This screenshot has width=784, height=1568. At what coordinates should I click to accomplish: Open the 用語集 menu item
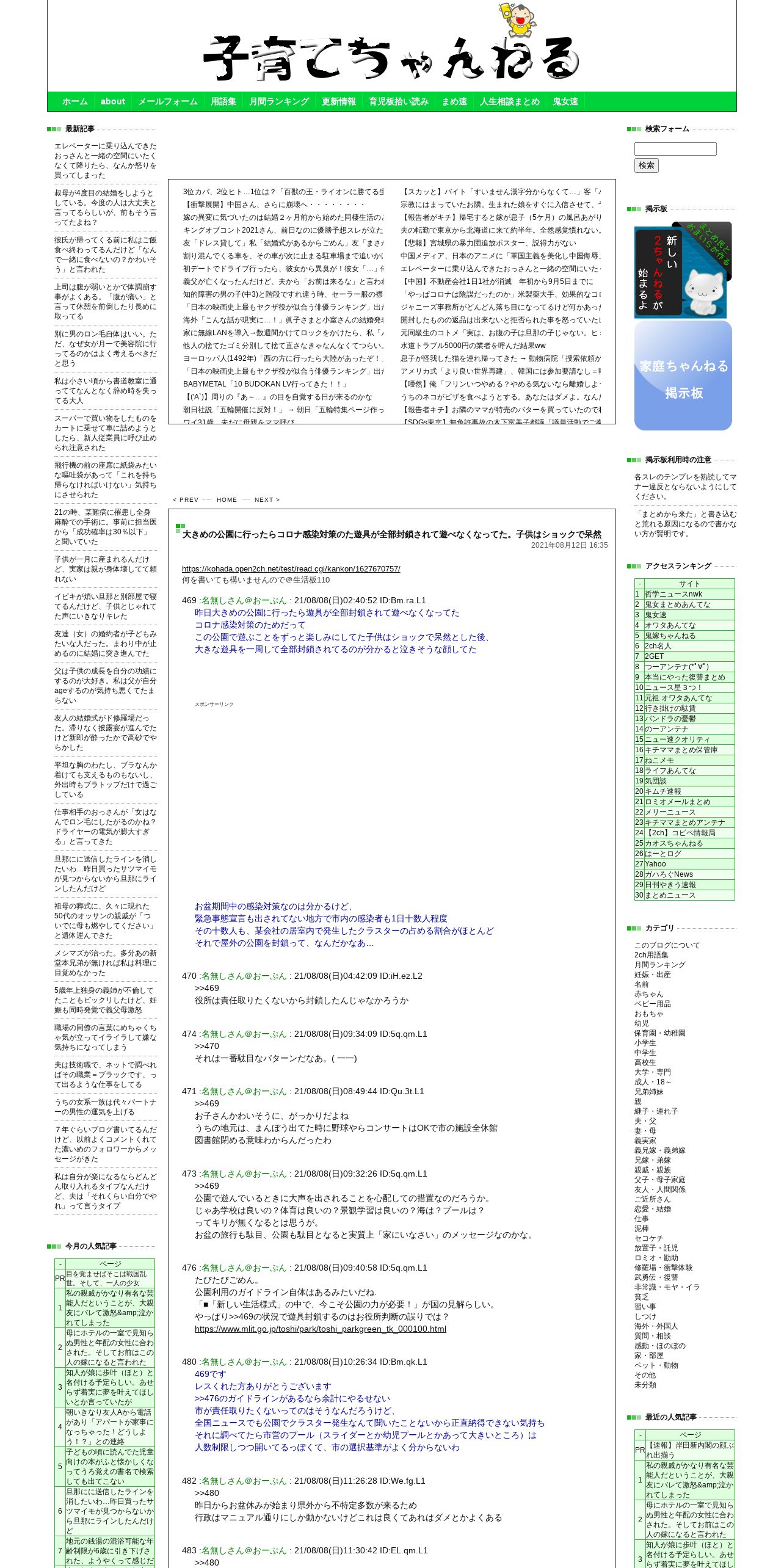point(223,101)
